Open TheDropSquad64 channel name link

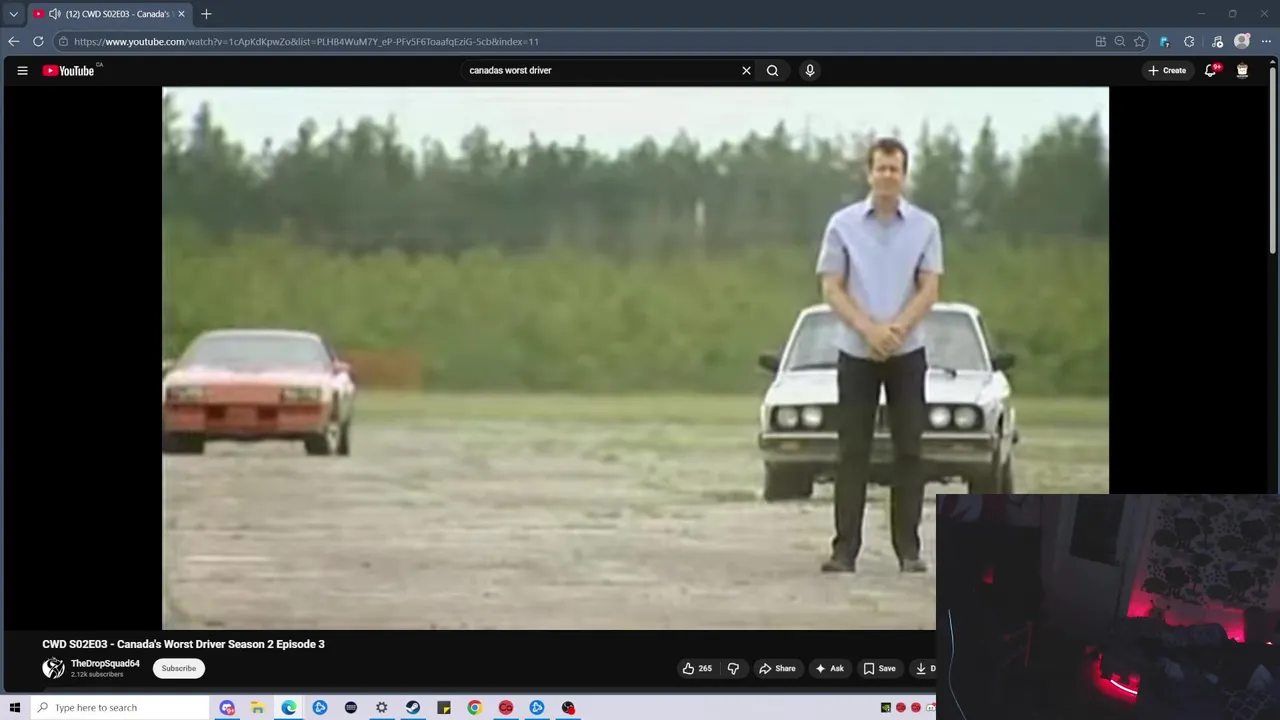point(105,663)
